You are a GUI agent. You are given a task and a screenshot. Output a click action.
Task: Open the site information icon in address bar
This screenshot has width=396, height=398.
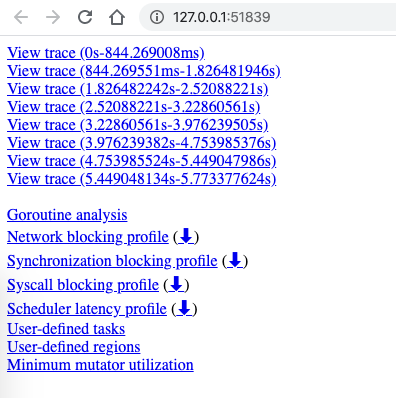pos(157,17)
